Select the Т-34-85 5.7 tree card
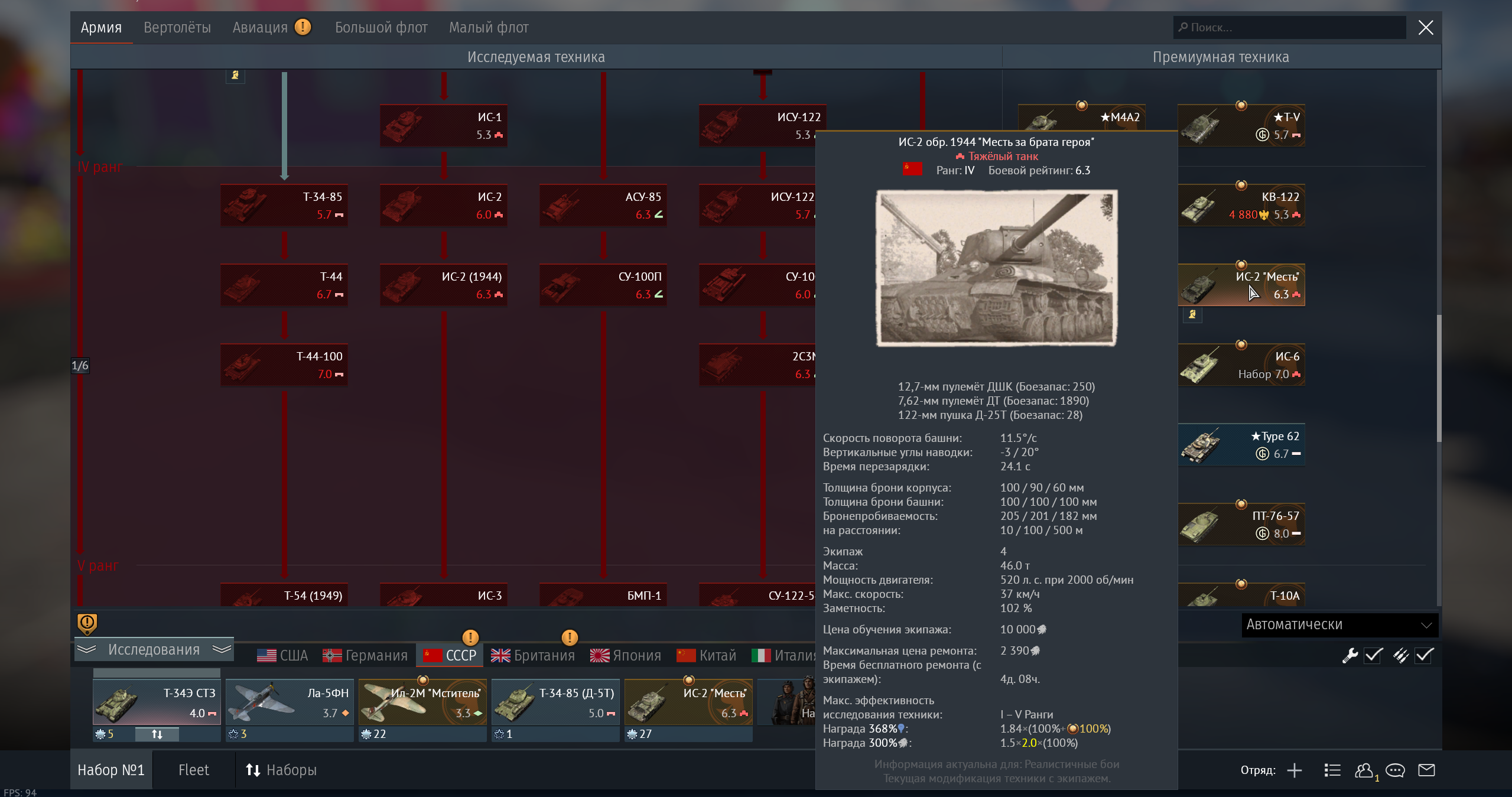The image size is (1512, 797). pos(284,206)
